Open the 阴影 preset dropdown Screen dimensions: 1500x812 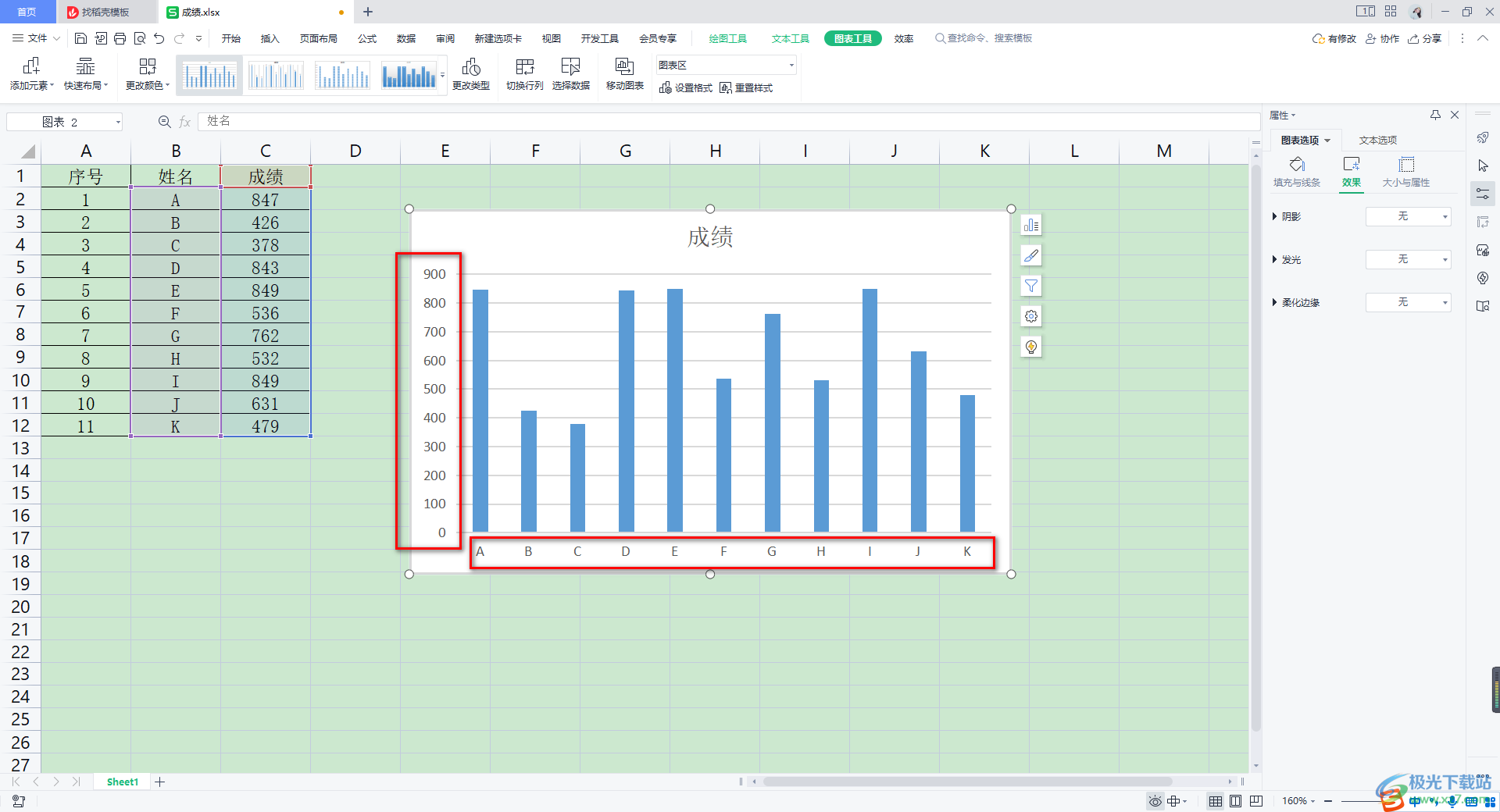tap(1409, 216)
